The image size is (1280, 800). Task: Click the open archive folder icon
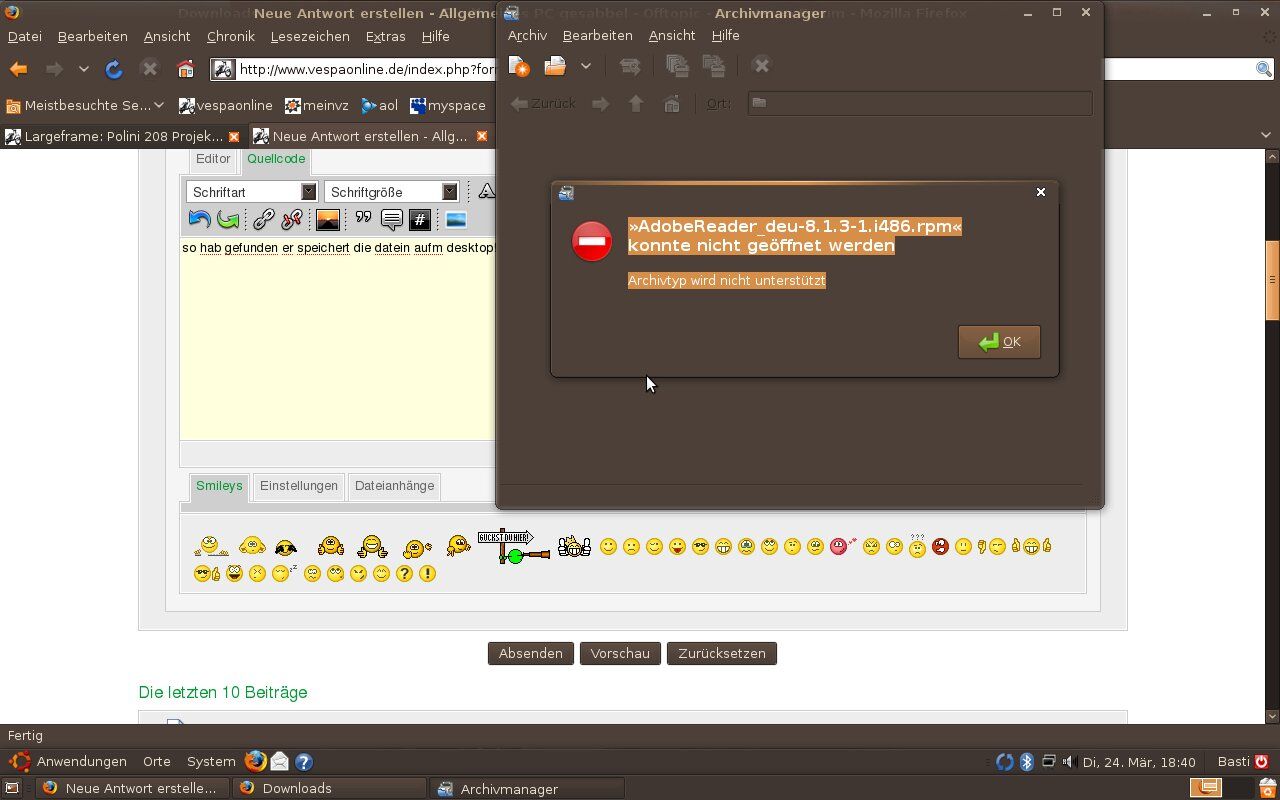click(x=555, y=66)
